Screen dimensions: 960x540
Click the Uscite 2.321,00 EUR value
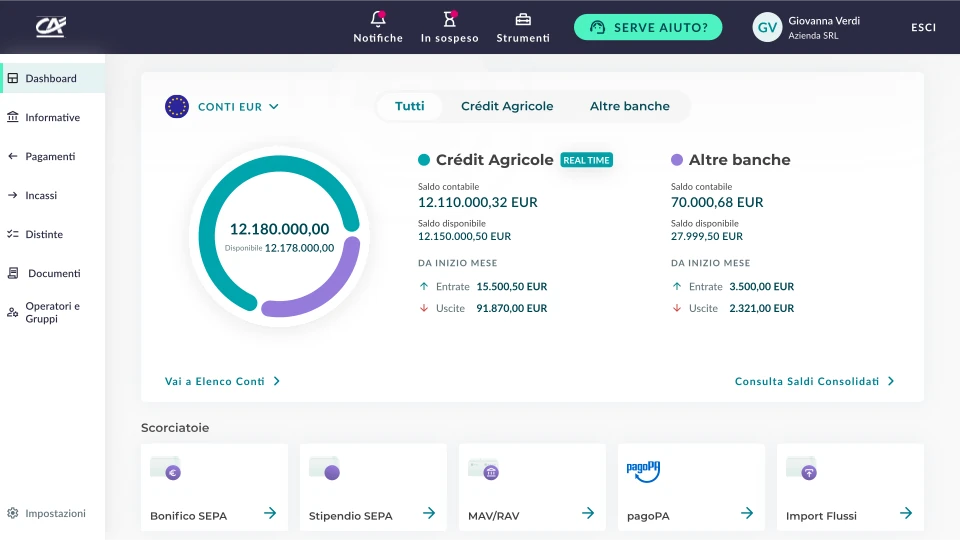click(x=762, y=308)
